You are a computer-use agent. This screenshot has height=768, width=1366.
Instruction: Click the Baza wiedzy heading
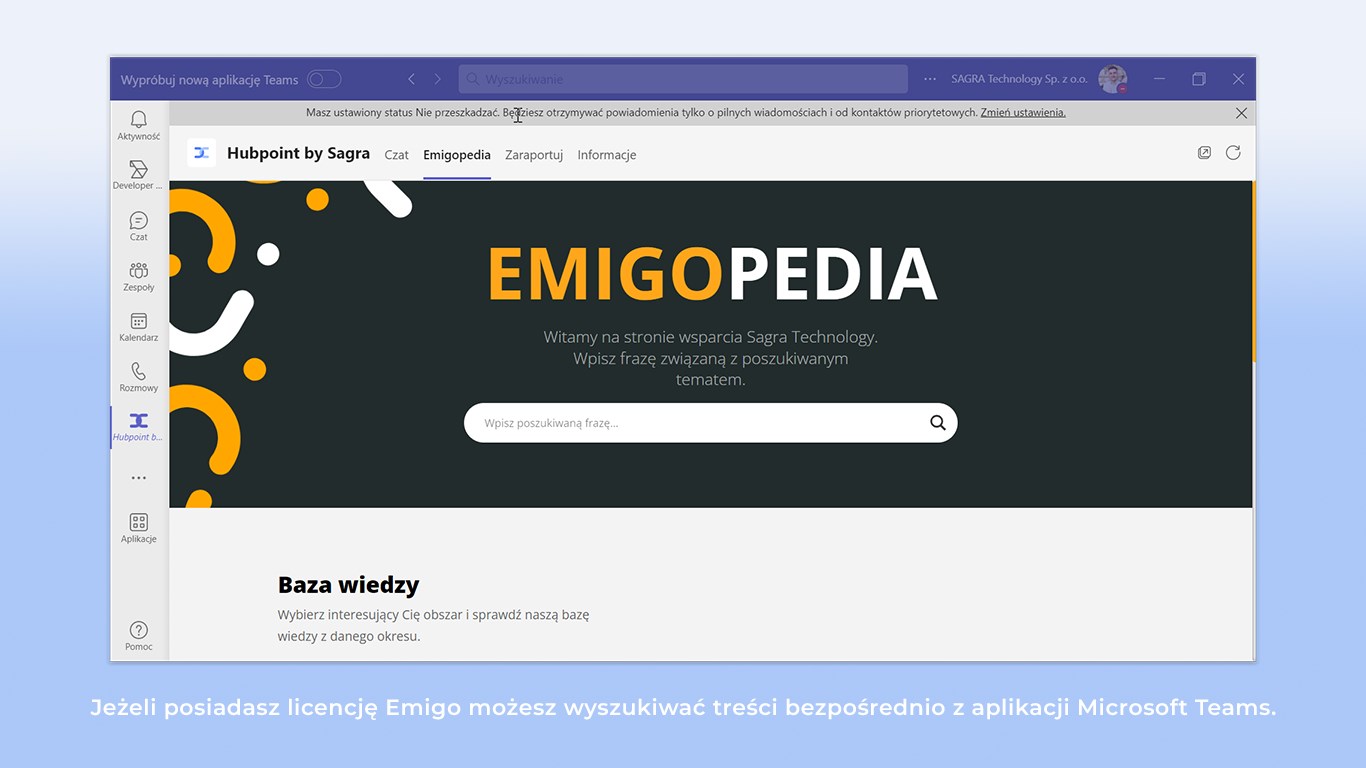(x=348, y=585)
